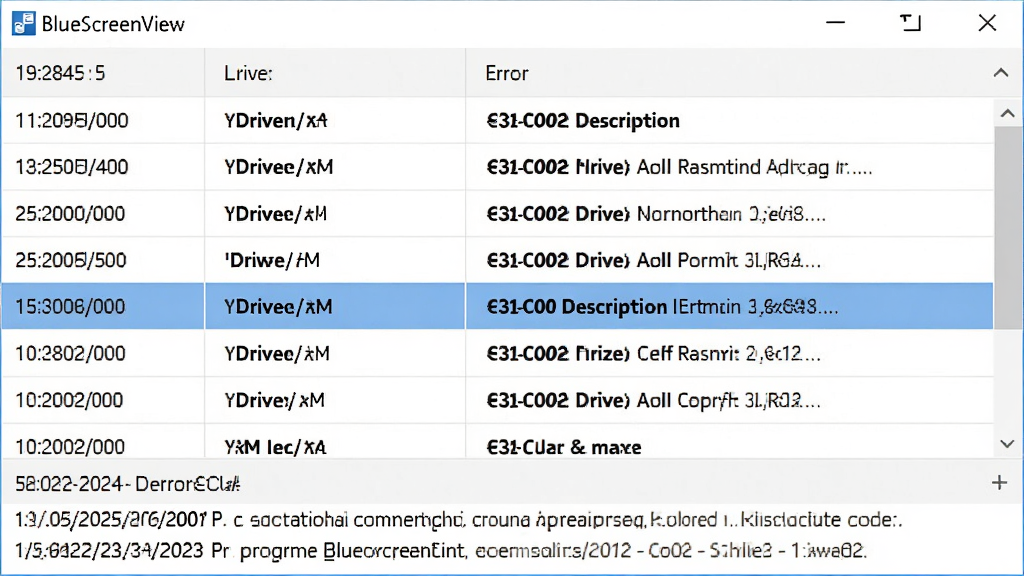1024x576 pixels.
Task: Click error cell containing Aoll Pormlt
Action: [729, 260]
